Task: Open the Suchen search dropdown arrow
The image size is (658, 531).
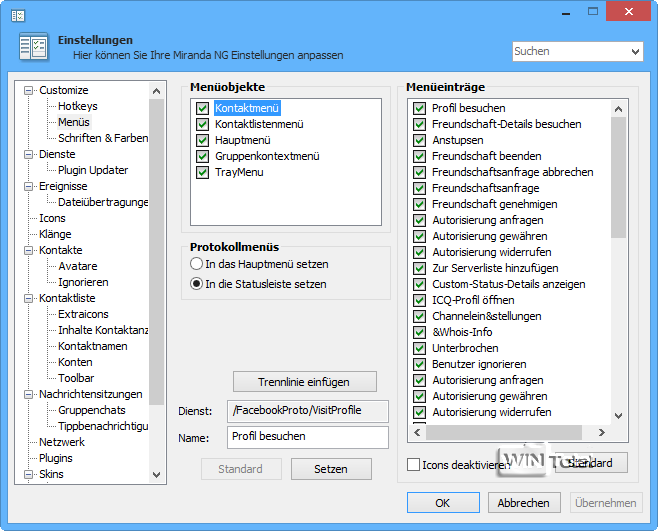Action: coord(635,52)
